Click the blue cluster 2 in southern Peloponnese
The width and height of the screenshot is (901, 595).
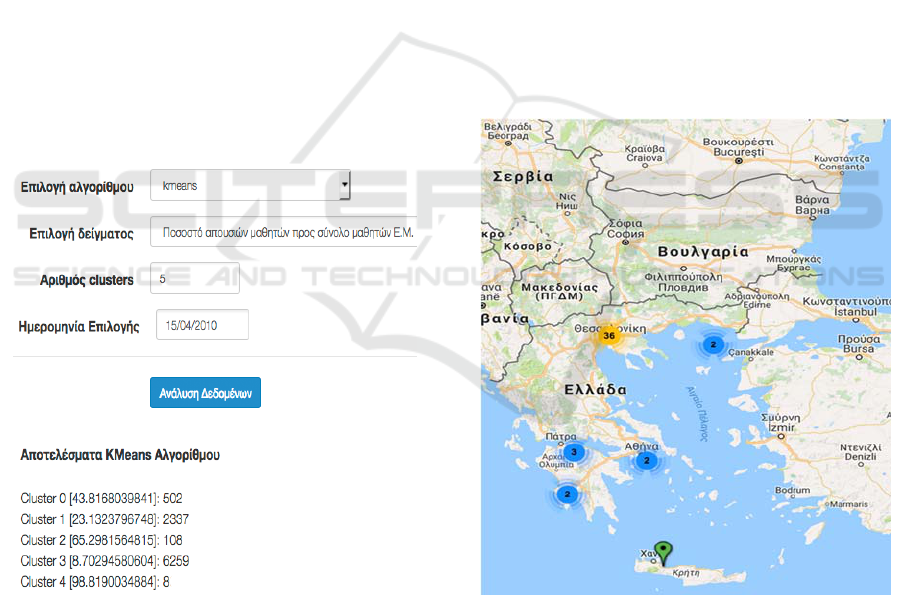[x=568, y=494]
